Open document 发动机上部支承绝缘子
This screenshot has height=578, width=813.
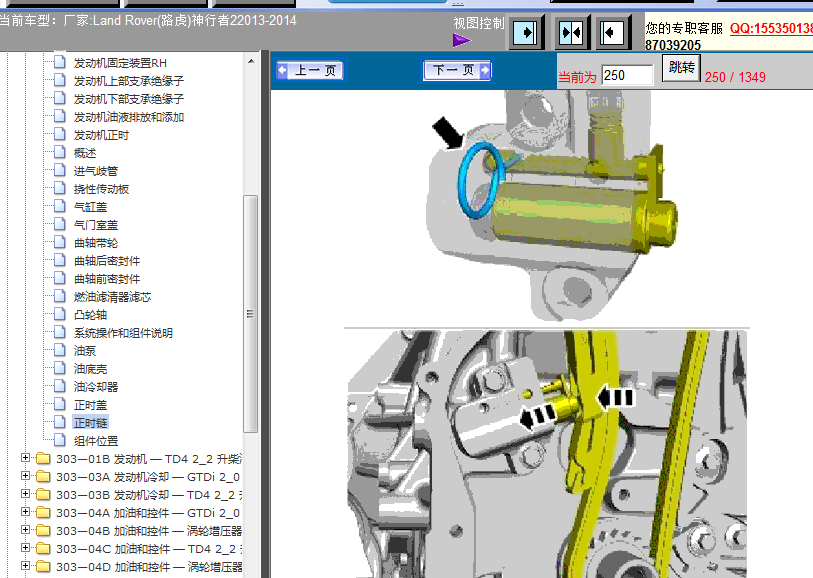129,81
